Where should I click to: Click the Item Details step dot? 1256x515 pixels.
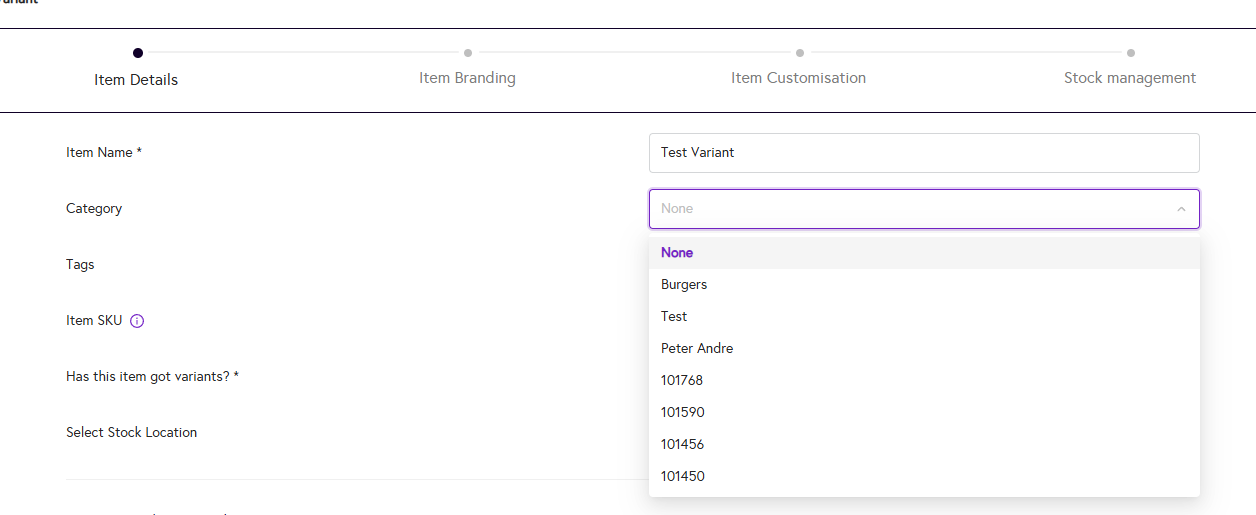pyautogui.click(x=138, y=53)
